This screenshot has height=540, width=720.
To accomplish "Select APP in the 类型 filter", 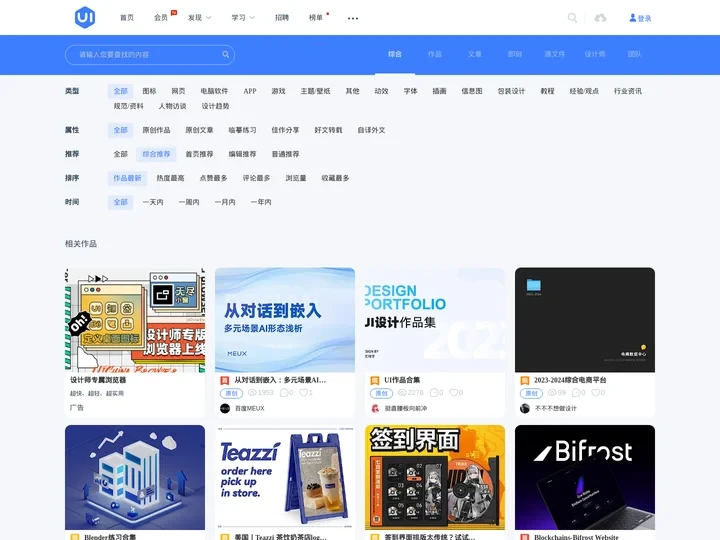I will coord(250,91).
